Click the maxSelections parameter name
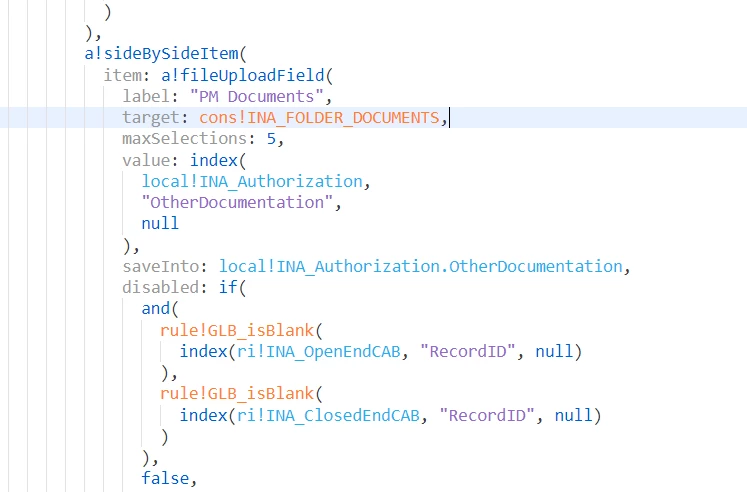Screen dimensions: 747x492 tap(185, 139)
